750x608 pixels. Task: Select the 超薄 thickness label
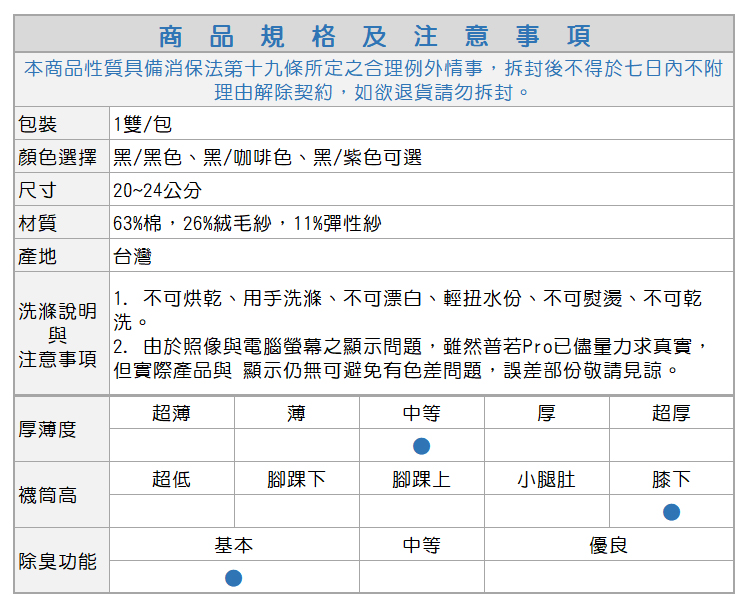(171, 413)
